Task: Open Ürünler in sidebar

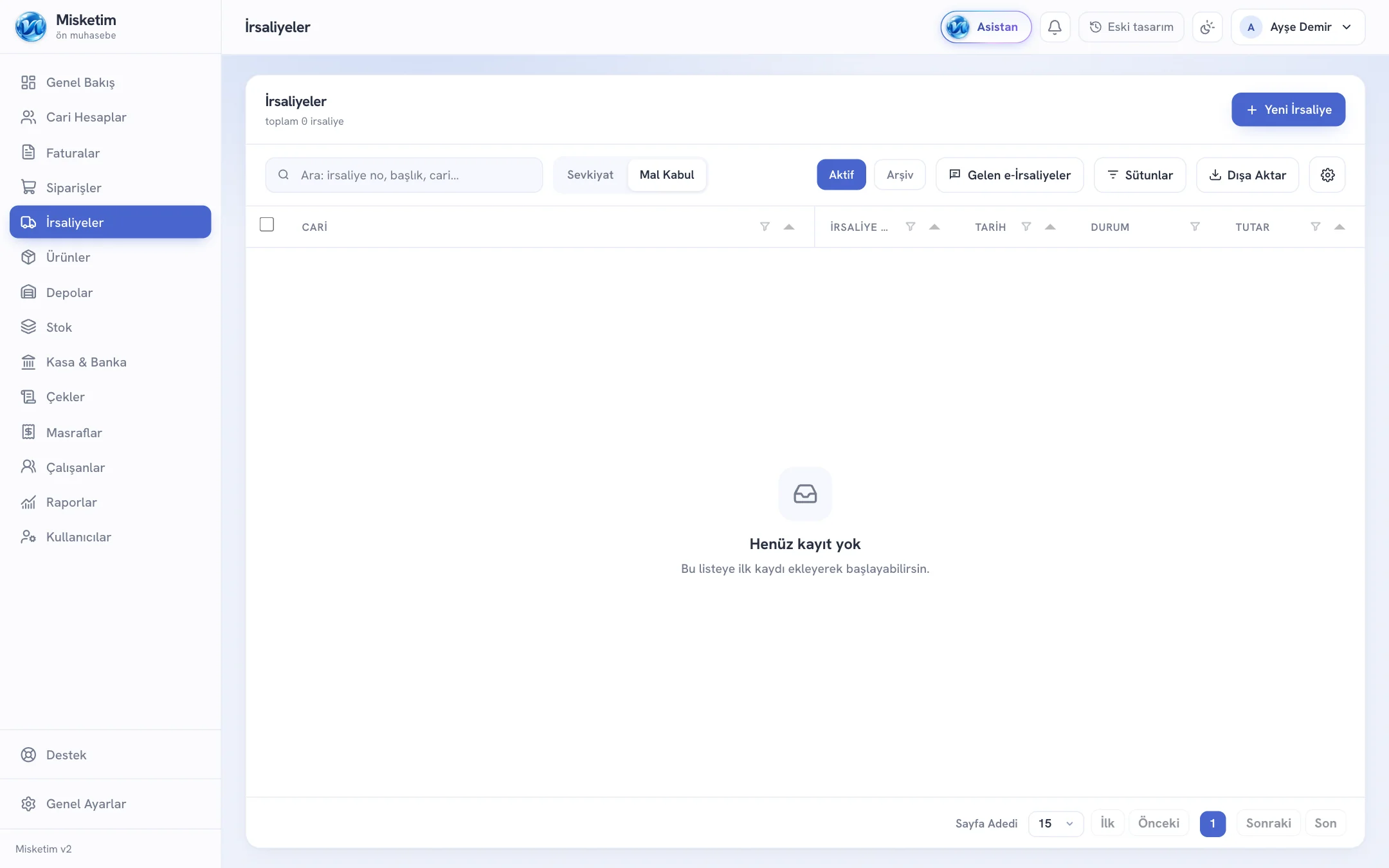Action: pyautogui.click(x=111, y=257)
